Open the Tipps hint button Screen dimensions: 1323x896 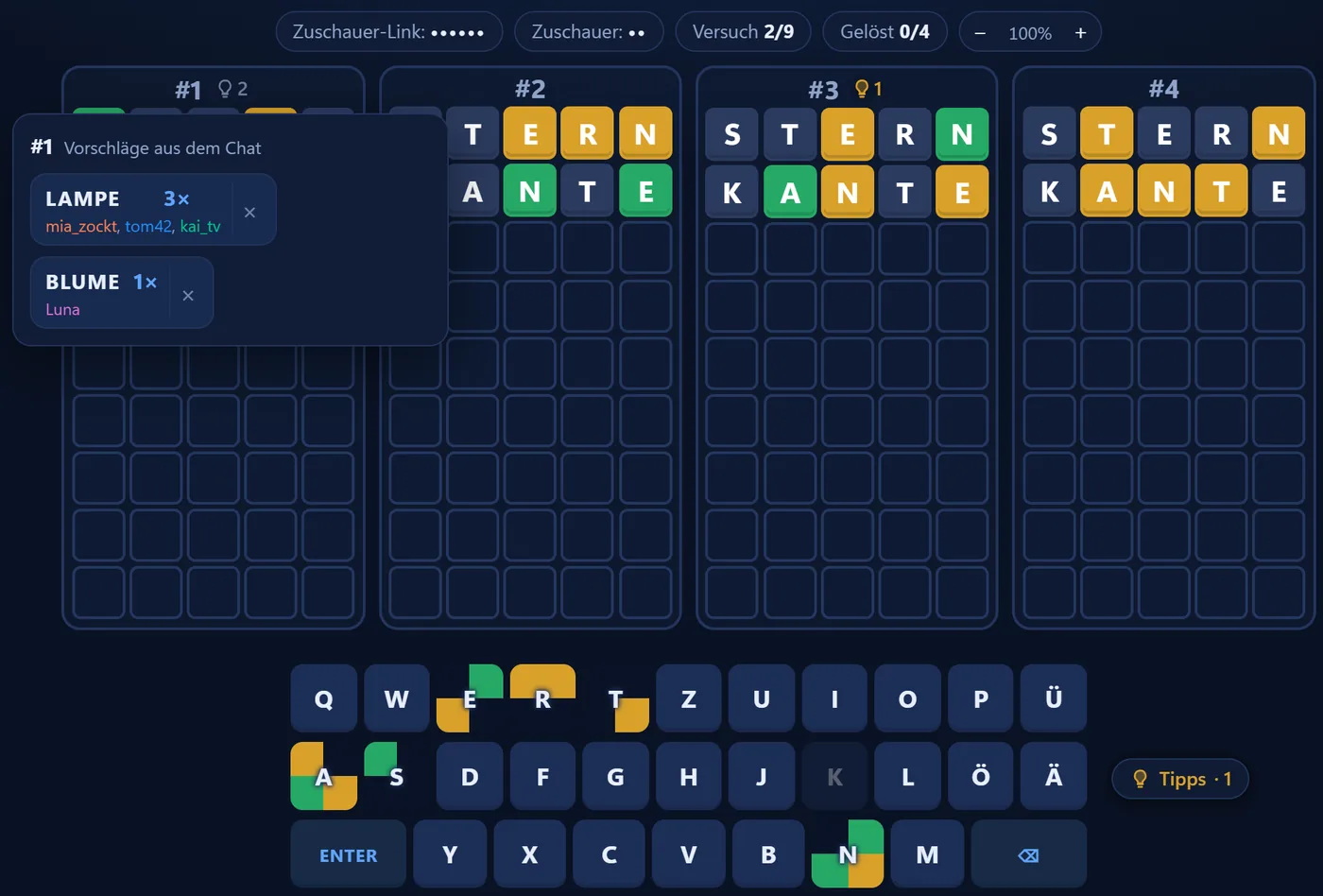(x=1180, y=779)
